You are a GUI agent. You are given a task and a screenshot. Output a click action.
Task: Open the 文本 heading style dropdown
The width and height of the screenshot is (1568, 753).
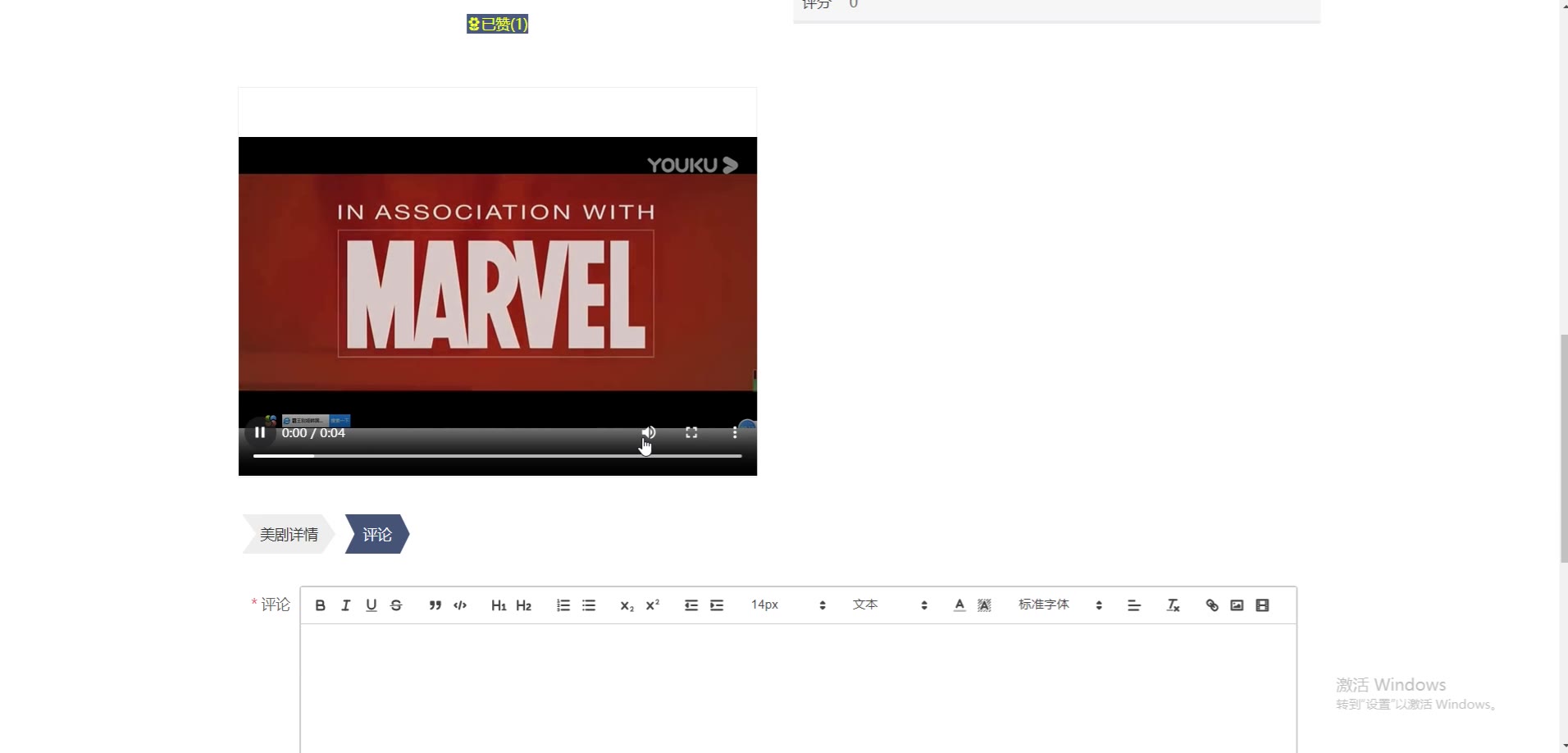point(890,605)
